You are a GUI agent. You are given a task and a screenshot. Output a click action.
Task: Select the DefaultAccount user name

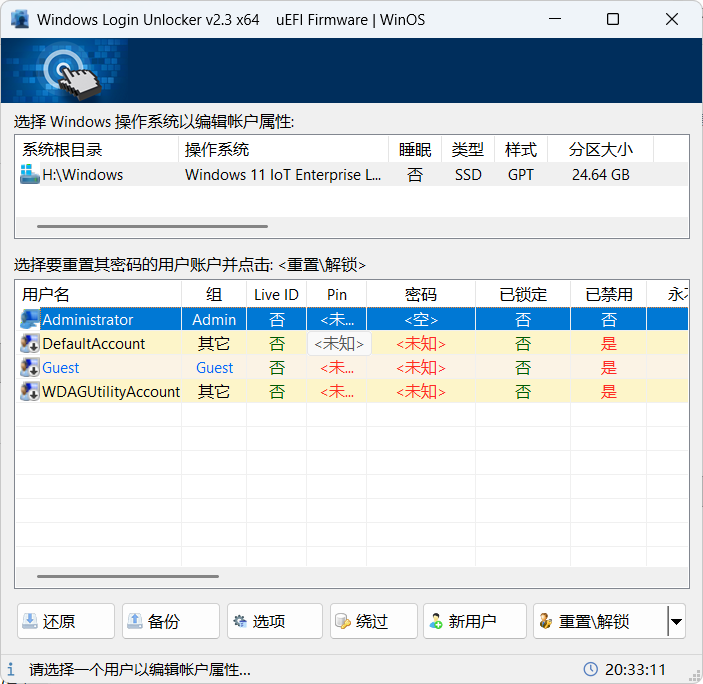pos(93,343)
